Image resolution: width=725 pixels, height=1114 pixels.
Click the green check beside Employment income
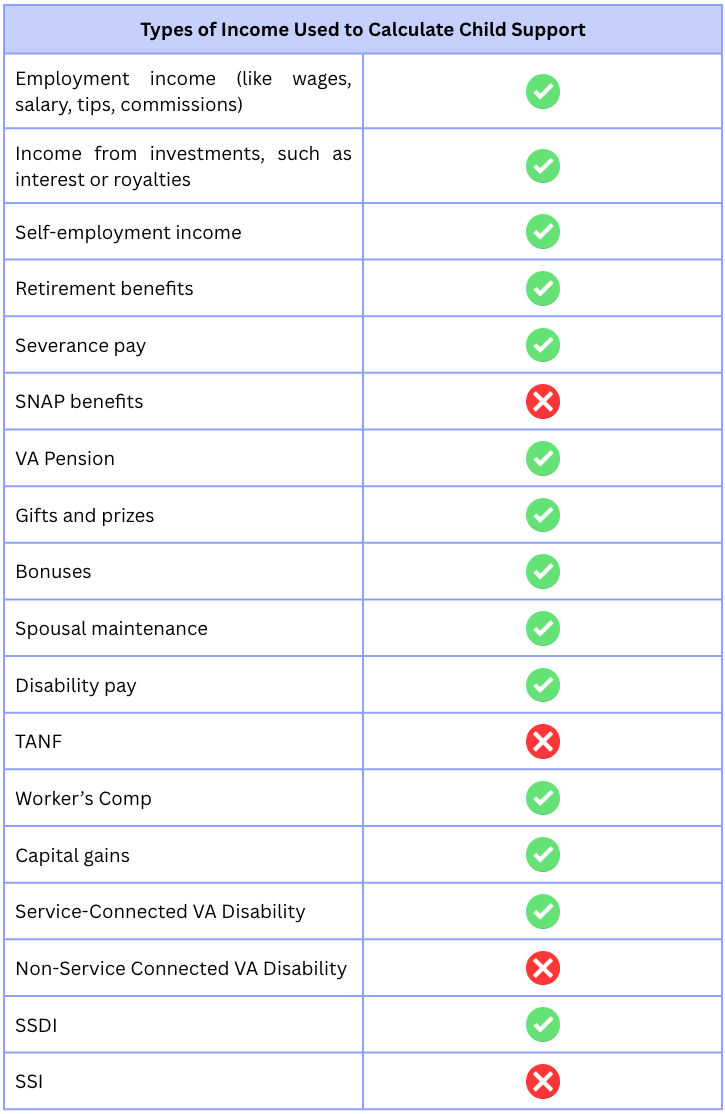coord(543,92)
